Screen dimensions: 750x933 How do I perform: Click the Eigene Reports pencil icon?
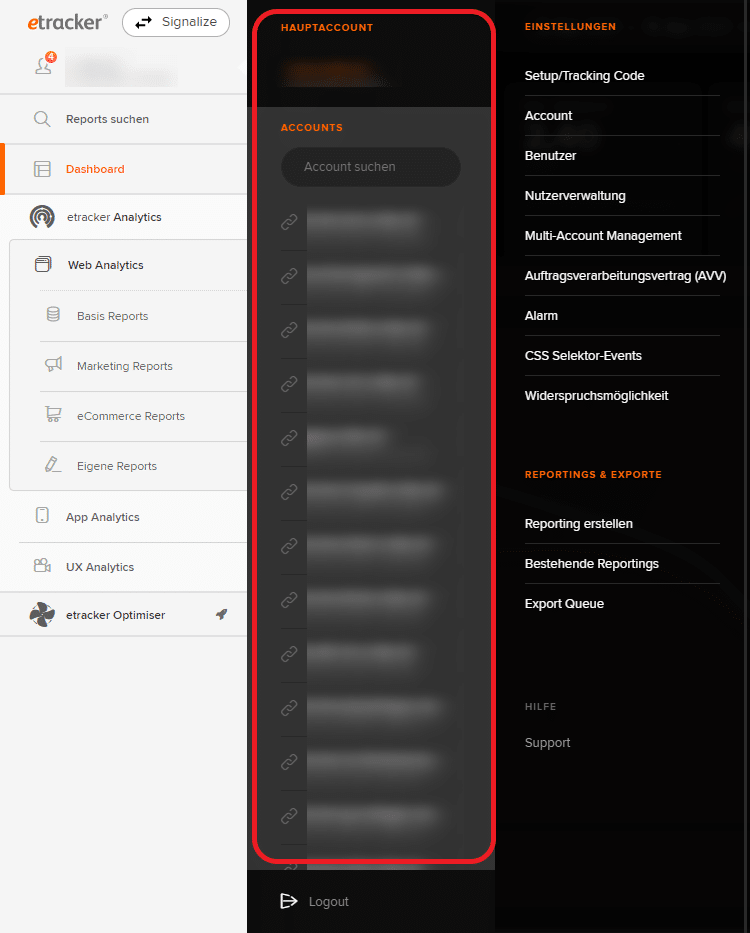tap(53, 464)
